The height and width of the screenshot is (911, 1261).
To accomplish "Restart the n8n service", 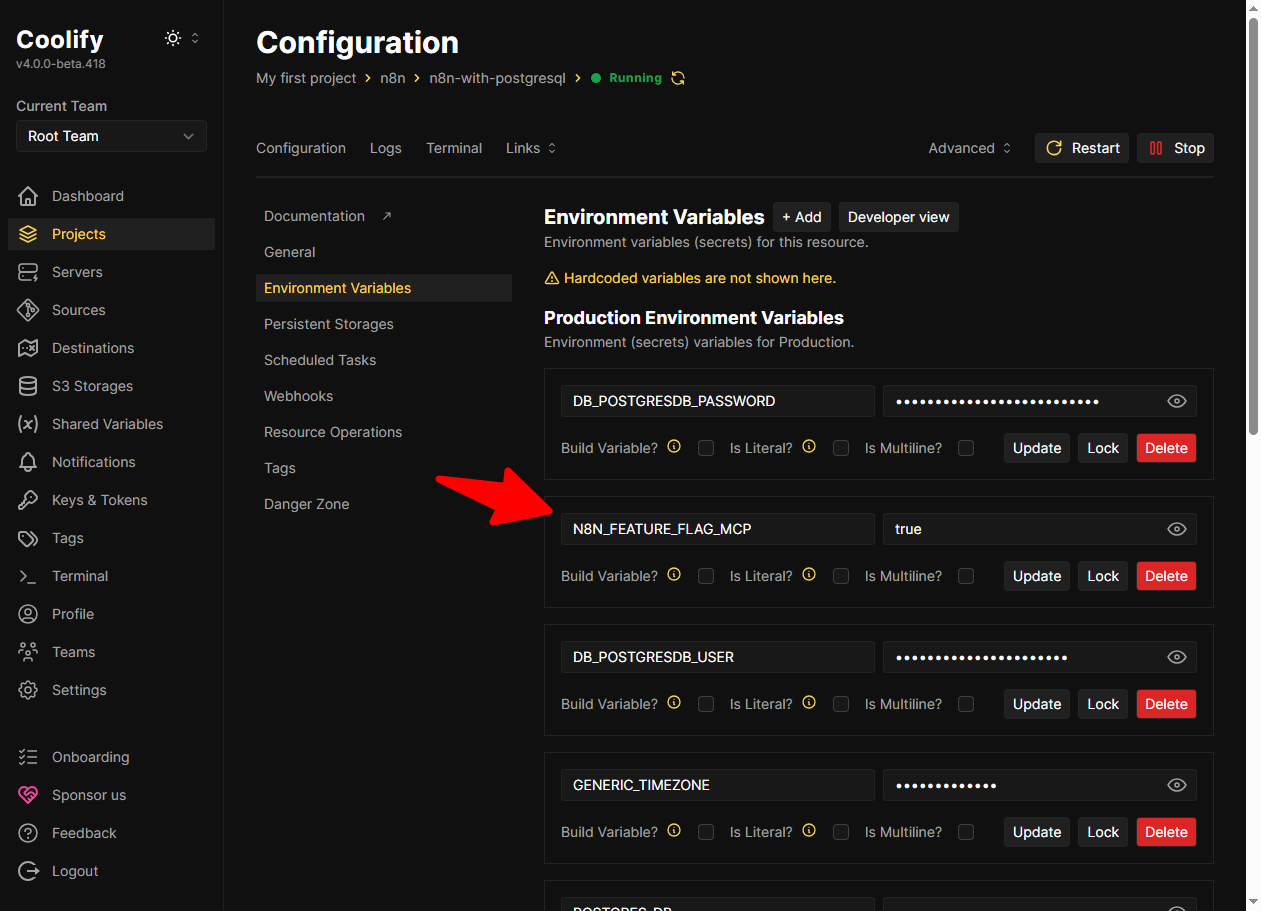I will point(1082,148).
